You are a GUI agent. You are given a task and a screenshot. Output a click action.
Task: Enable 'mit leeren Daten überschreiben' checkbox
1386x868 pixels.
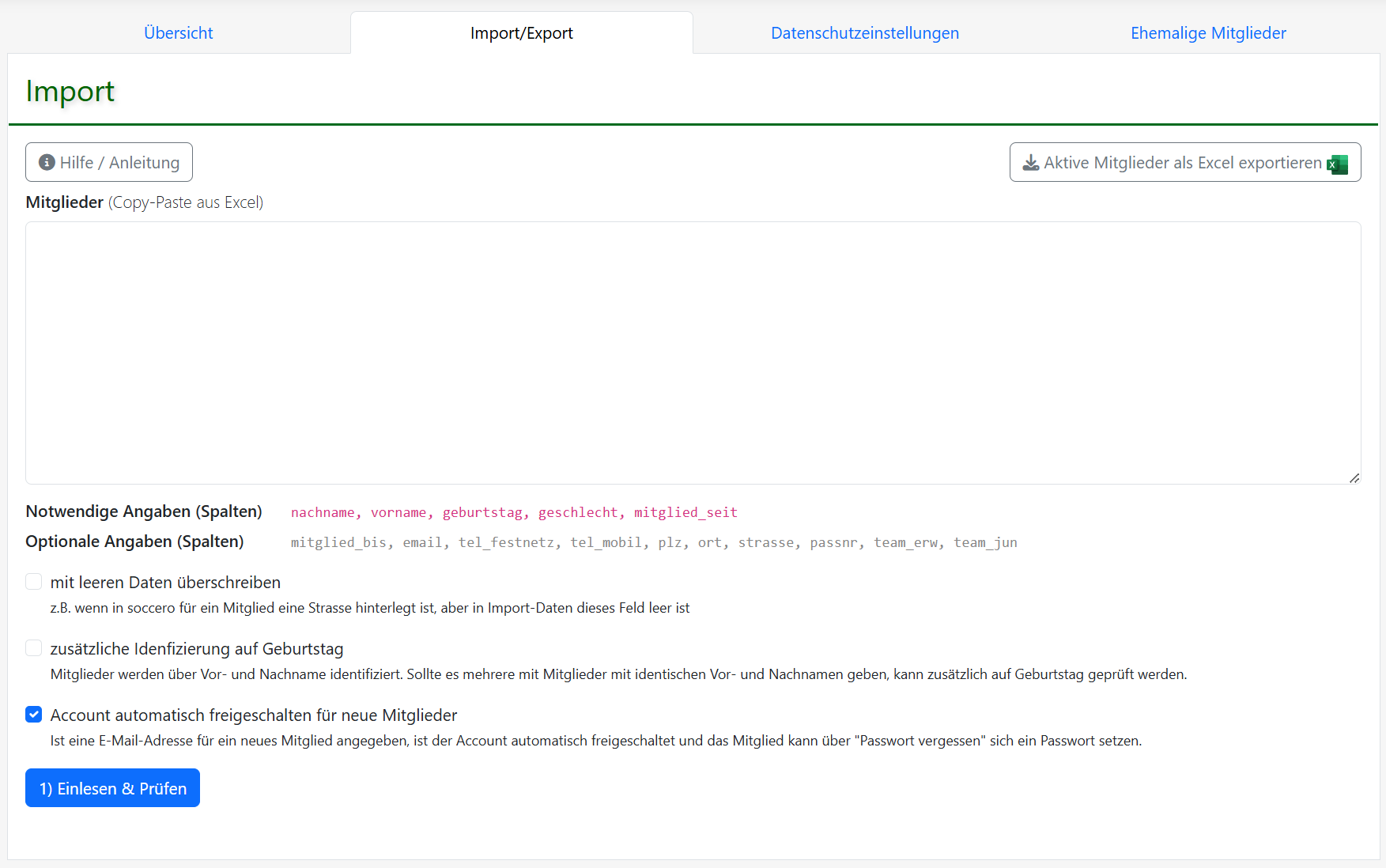coord(34,582)
